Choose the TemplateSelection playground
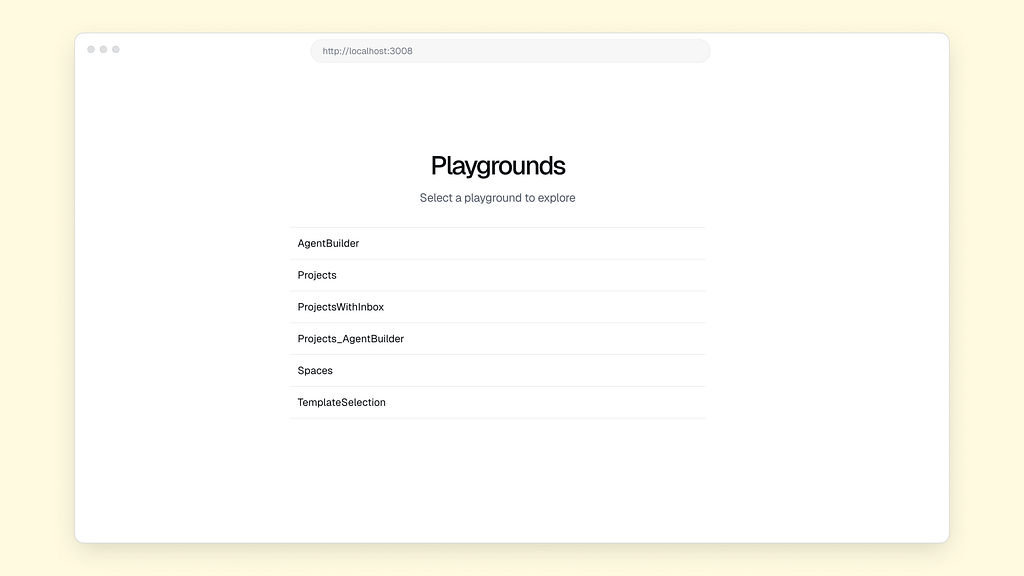The width and height of the screenshot is (1024, 576). pos(341,403)
